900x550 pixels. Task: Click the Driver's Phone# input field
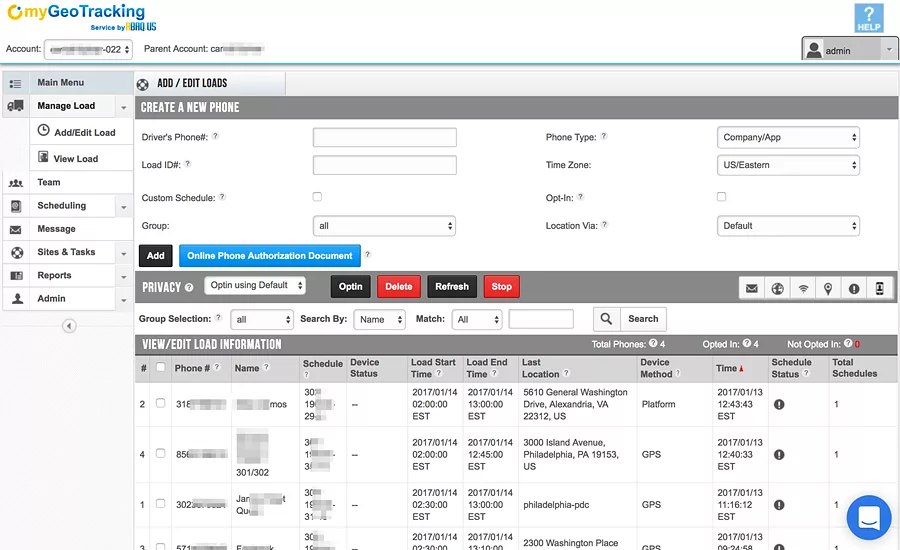[385, 137]
